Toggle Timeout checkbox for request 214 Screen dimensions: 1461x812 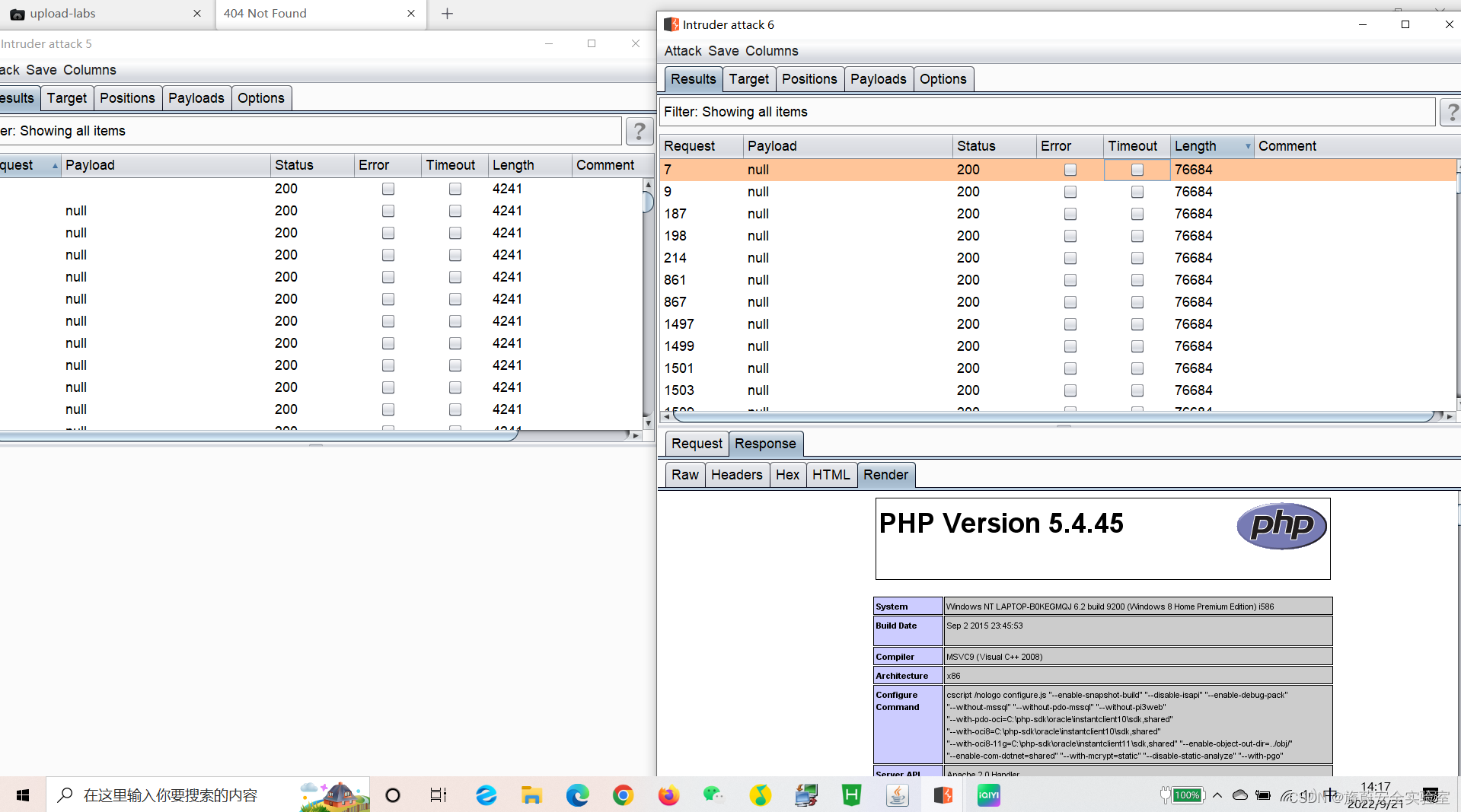tap(1137, 258)
